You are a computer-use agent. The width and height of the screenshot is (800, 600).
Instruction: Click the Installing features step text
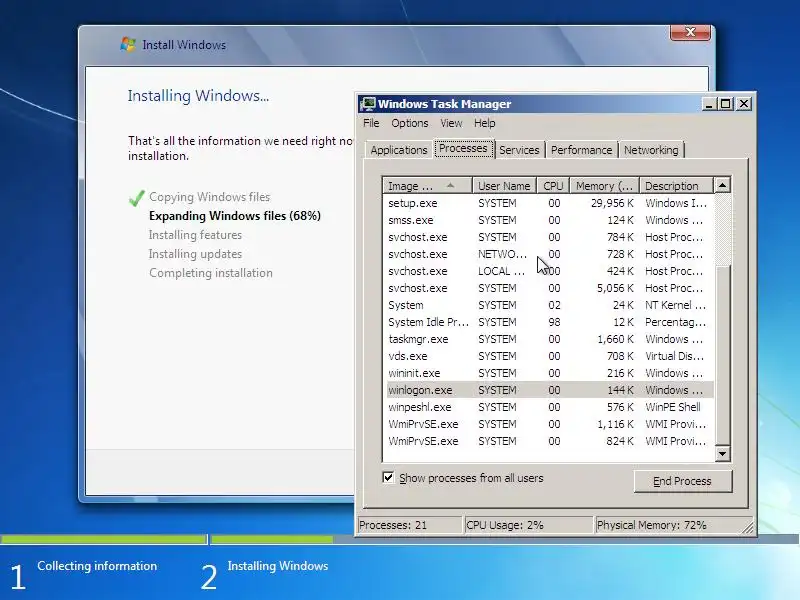[x=195, y=235]
